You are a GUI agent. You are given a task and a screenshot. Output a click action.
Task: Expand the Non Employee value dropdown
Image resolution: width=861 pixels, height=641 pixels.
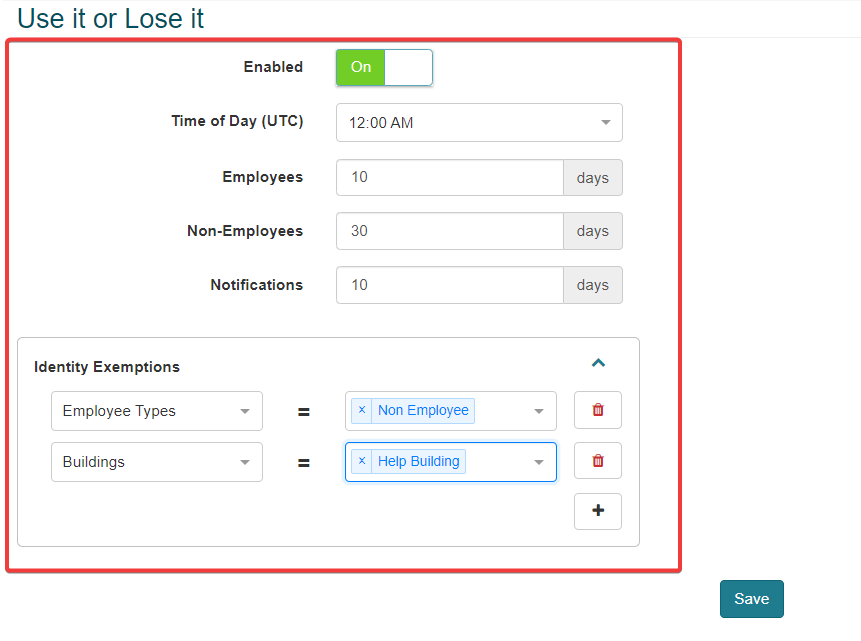tap(539, 411)
